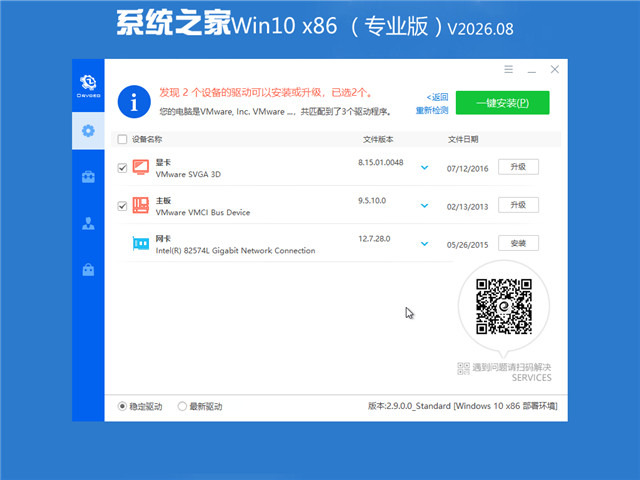Click the VMware SVGA 3D device name

point(188,174)
